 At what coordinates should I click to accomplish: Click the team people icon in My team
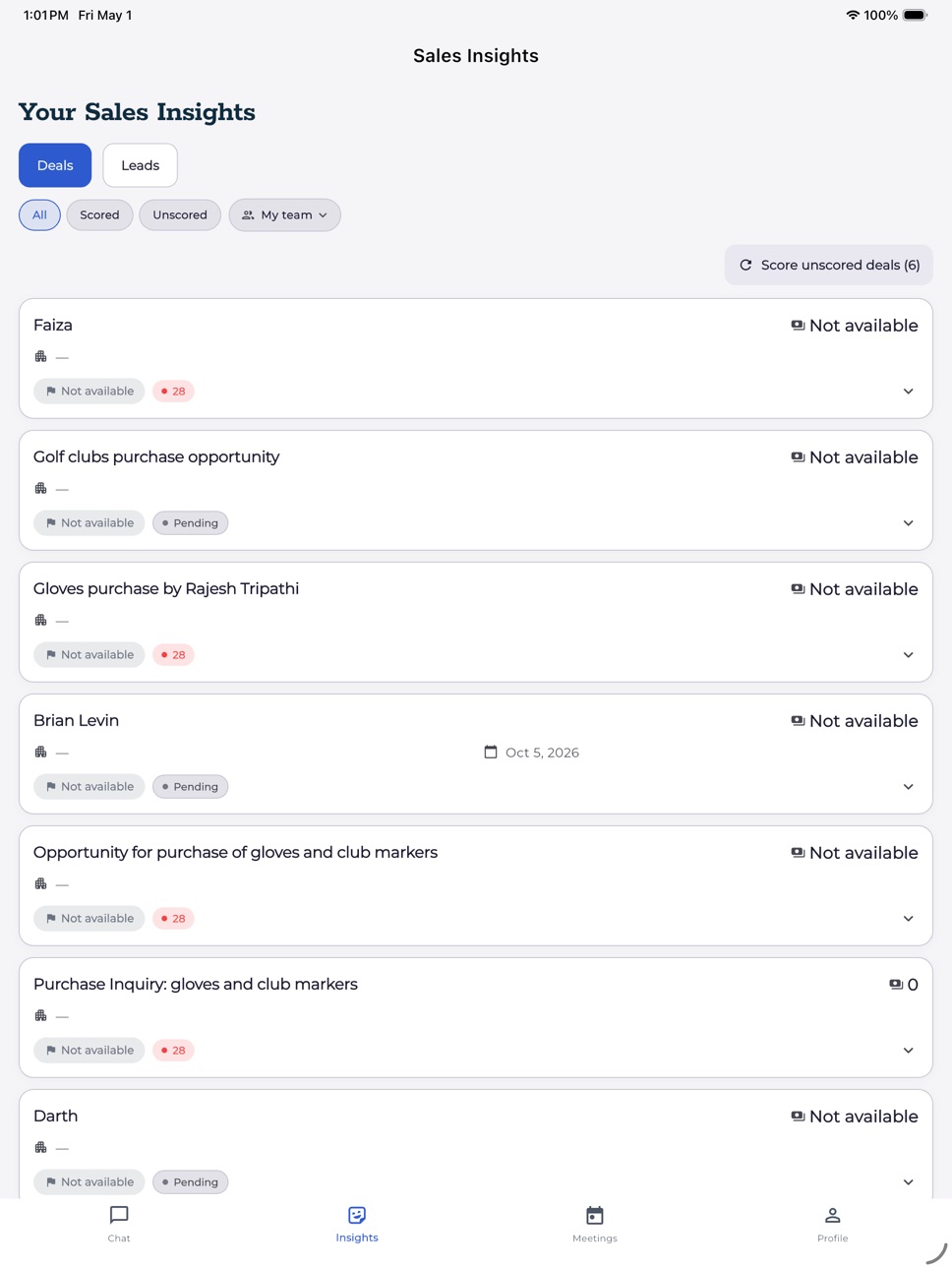pyautogui.click(x=248, y=214)
